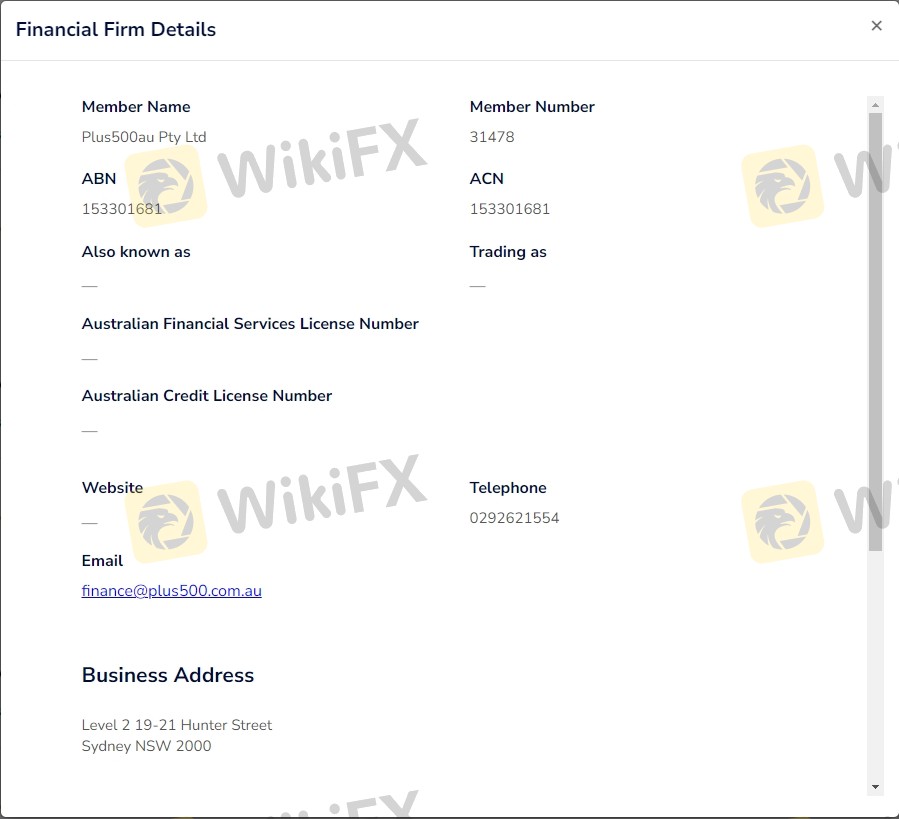Click the Member Name label
Viewport: 899px width, 819px height.
pos(136,107)
